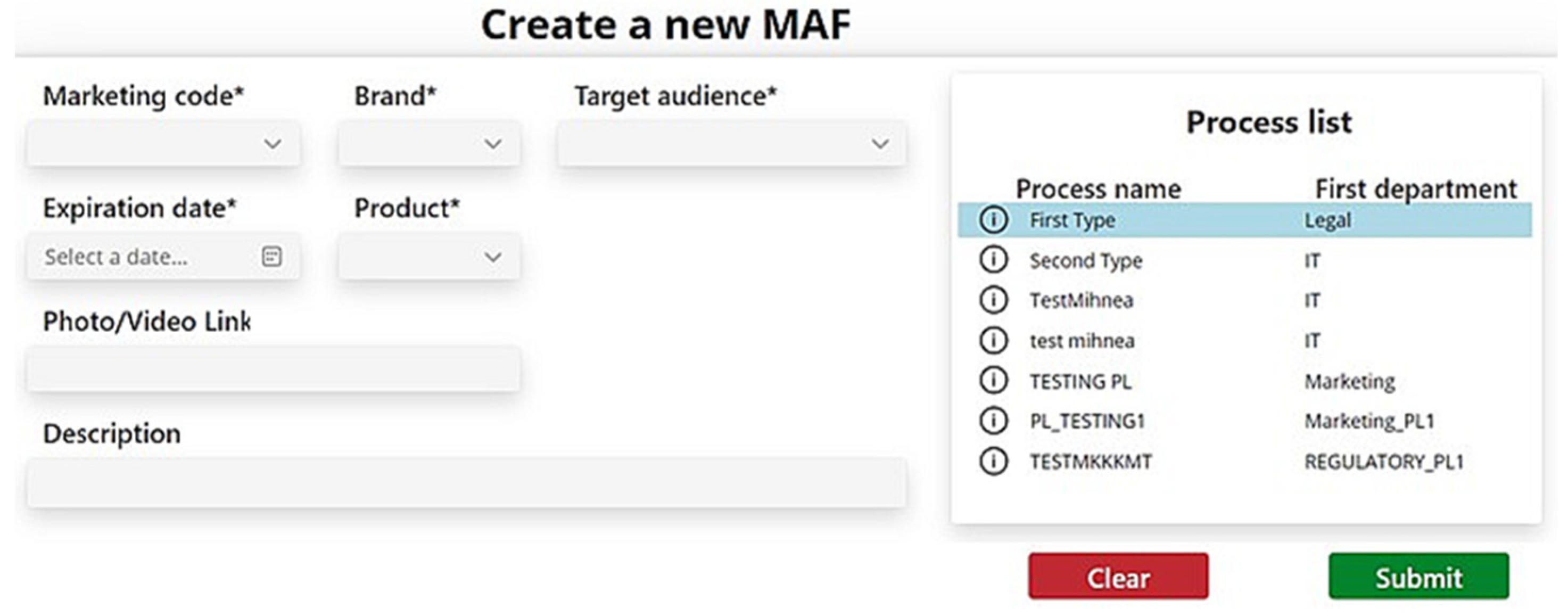Open the Expiration date calendar picker
Screen dimensions: 1568x616
pos(271,256)
